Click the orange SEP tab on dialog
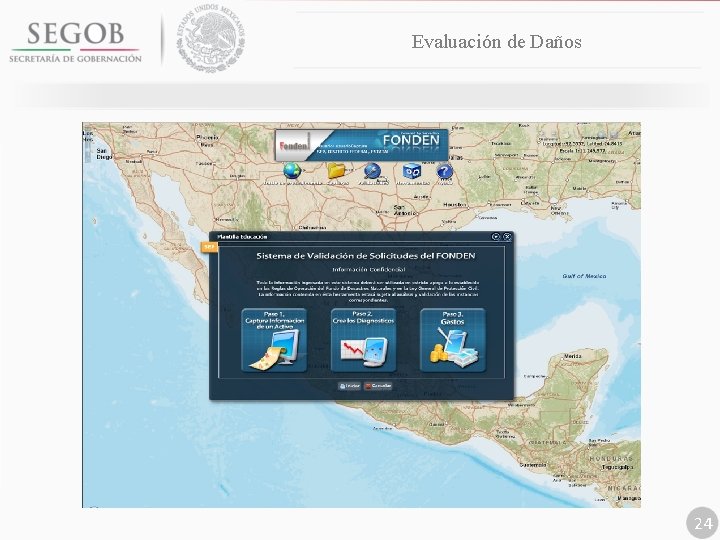This screenshot has height=540, width=720. (209, 247)
